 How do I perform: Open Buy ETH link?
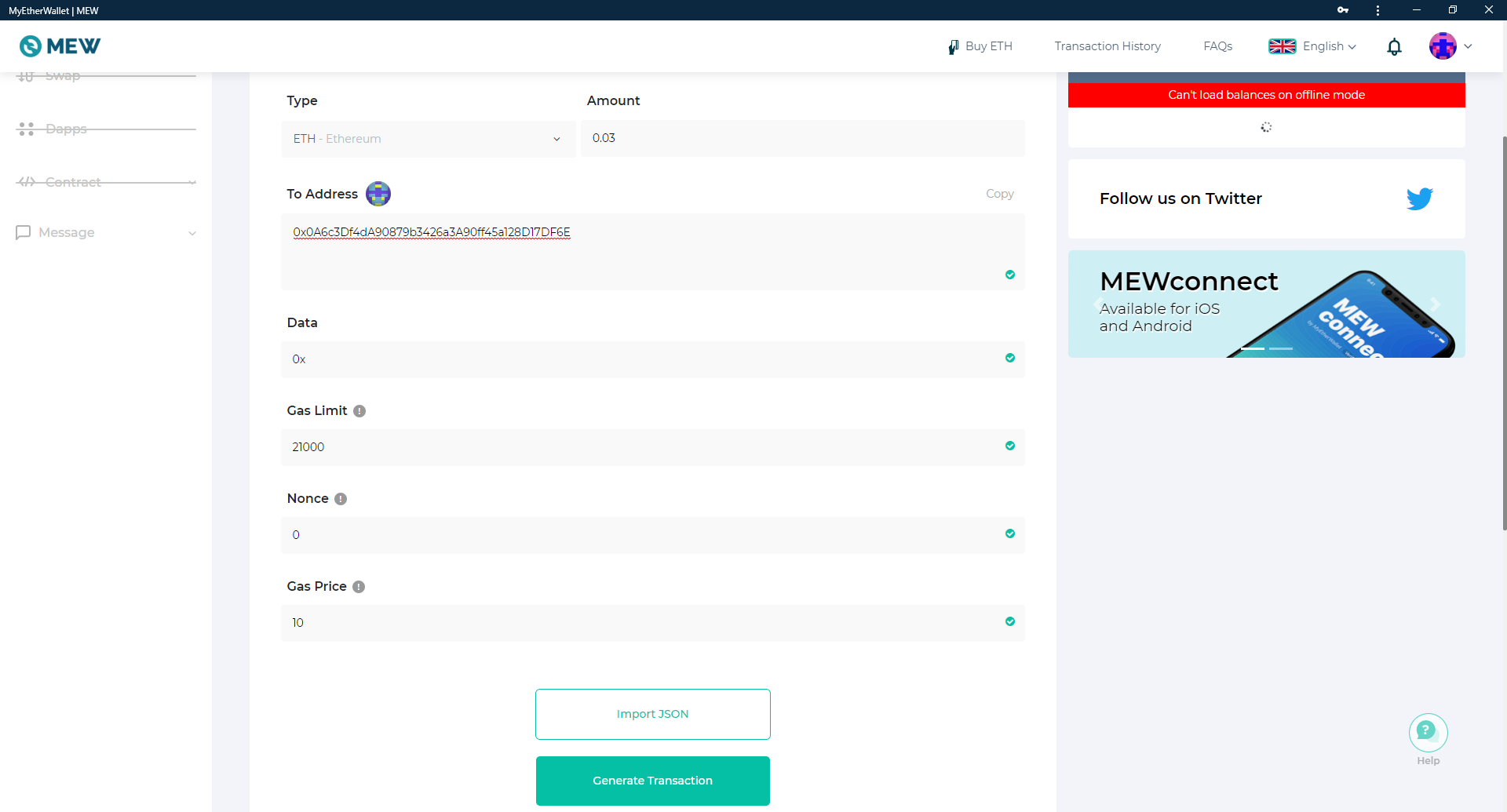[980, 46]
